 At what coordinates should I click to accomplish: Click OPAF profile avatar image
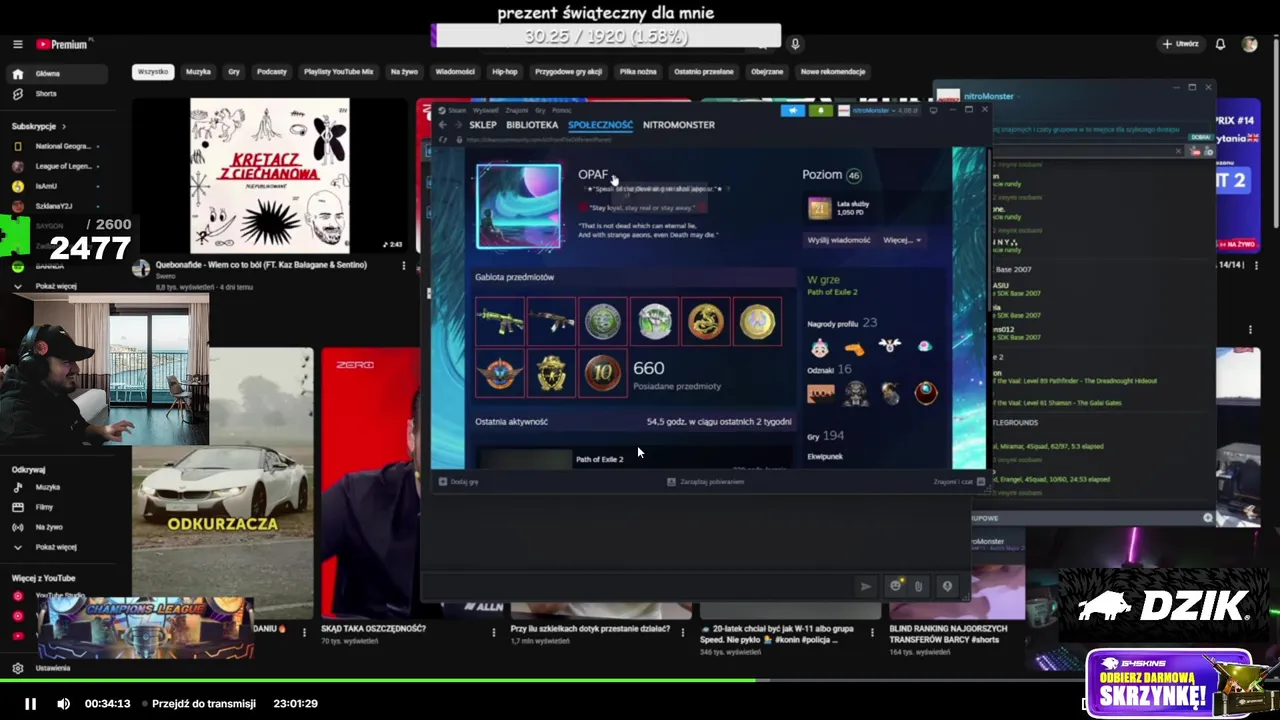point(519,207)
